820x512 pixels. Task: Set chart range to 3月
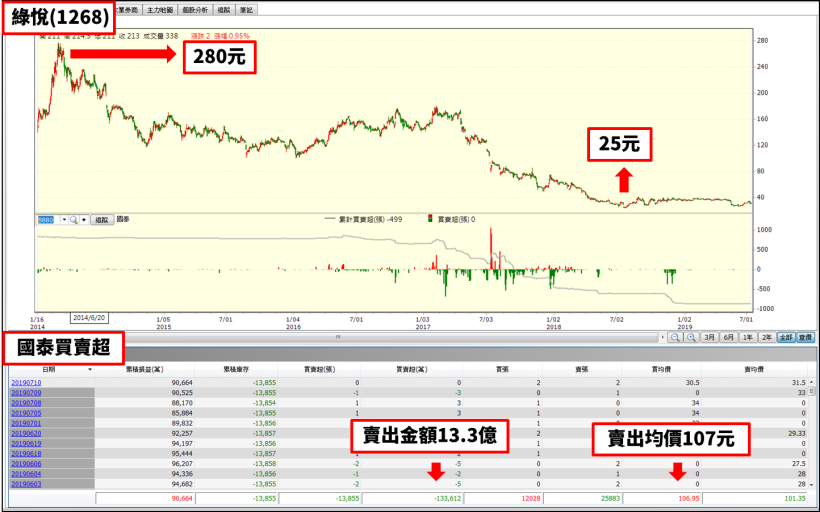(x=709, y=338)
